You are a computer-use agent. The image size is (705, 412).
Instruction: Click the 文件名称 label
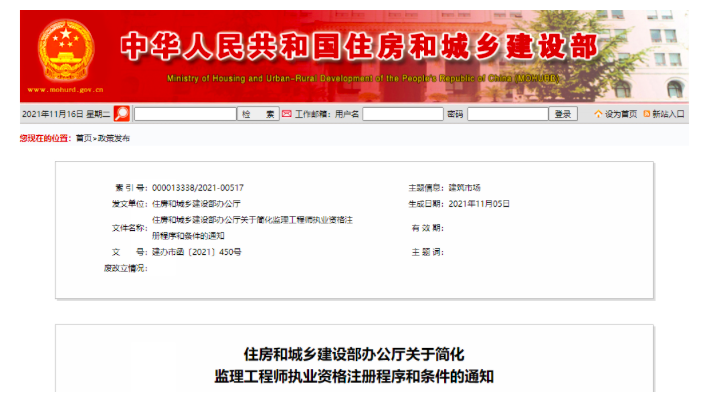click(129, 228)
